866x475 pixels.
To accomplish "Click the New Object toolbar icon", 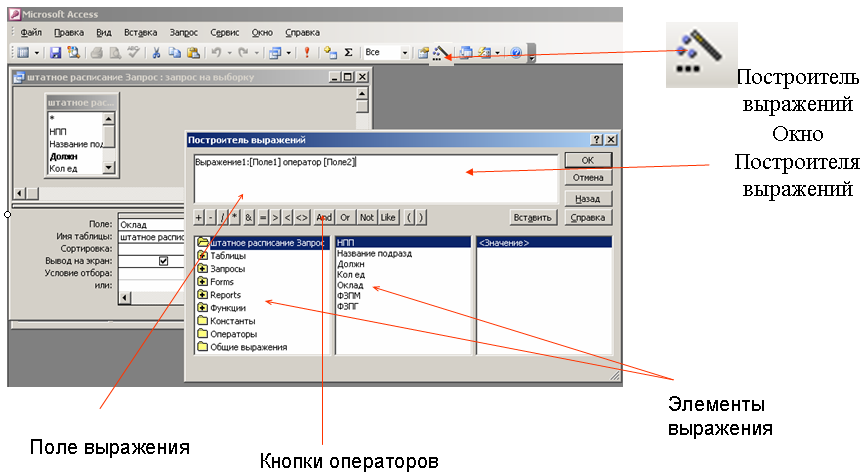I will point(484,52).
